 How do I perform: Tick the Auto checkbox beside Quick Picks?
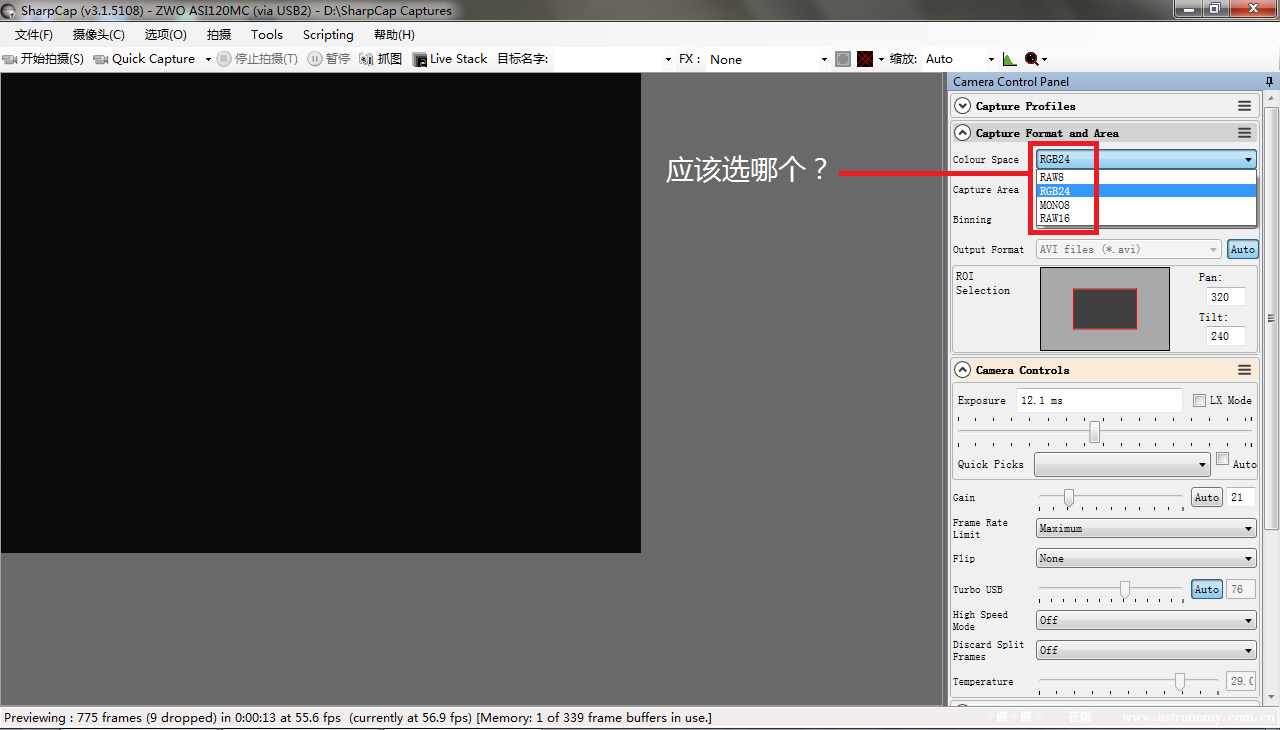point(1222,459)
